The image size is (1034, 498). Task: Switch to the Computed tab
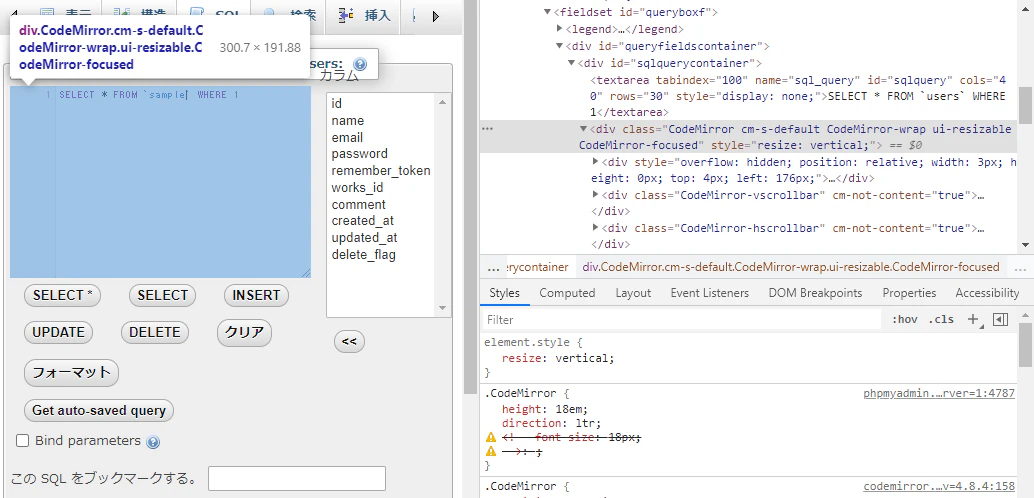pos(567,293)
